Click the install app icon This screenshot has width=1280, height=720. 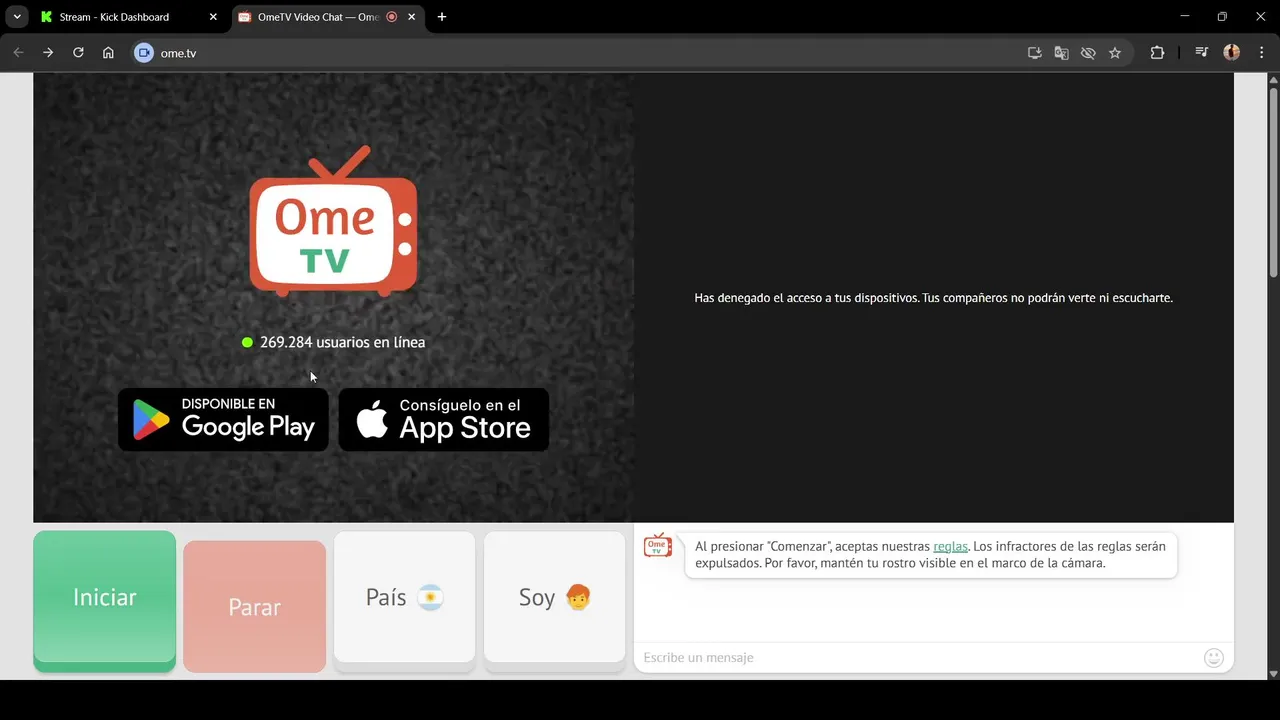[x=1035, y=53]
